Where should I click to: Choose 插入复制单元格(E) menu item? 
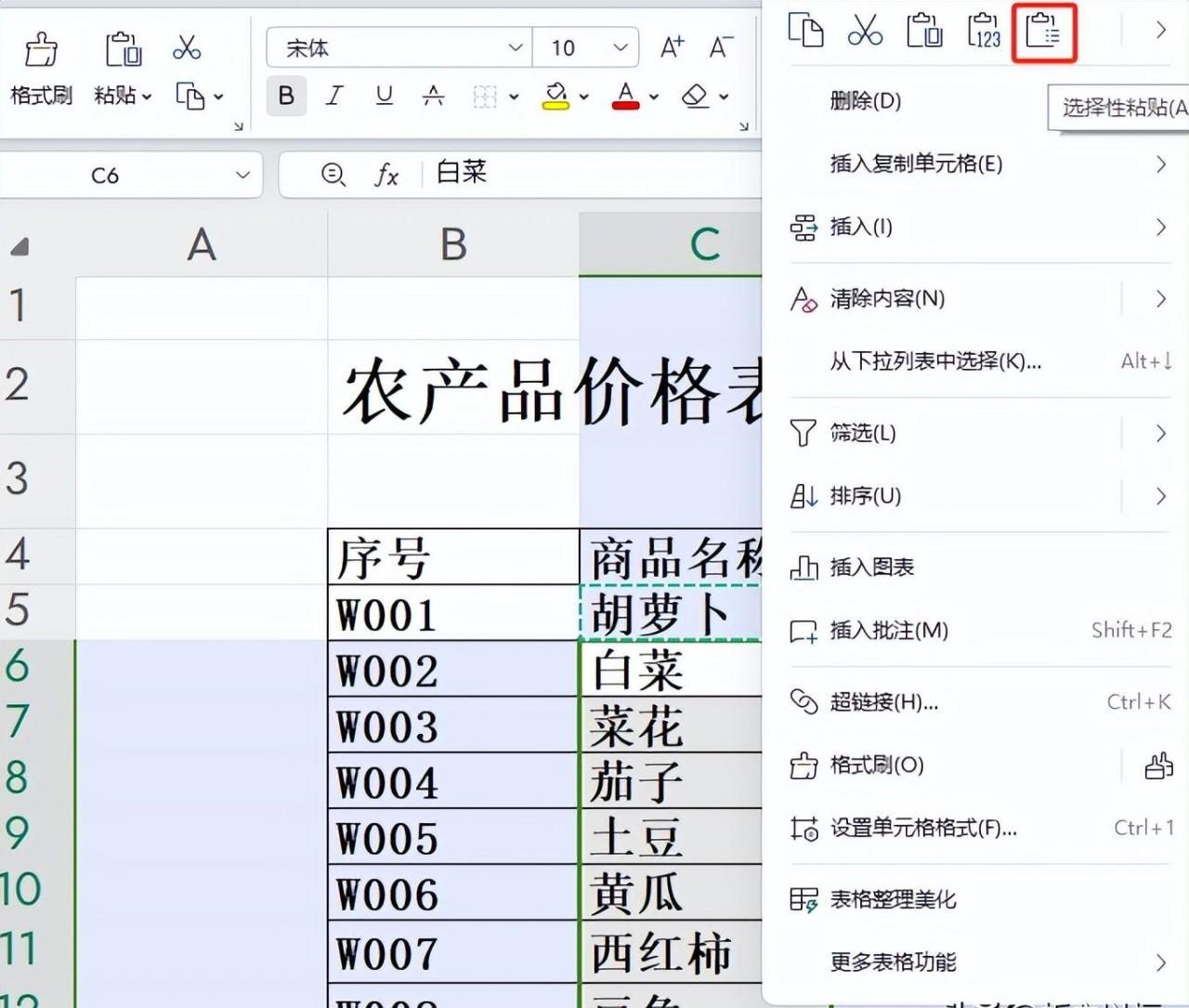click(x=980, y=164)
